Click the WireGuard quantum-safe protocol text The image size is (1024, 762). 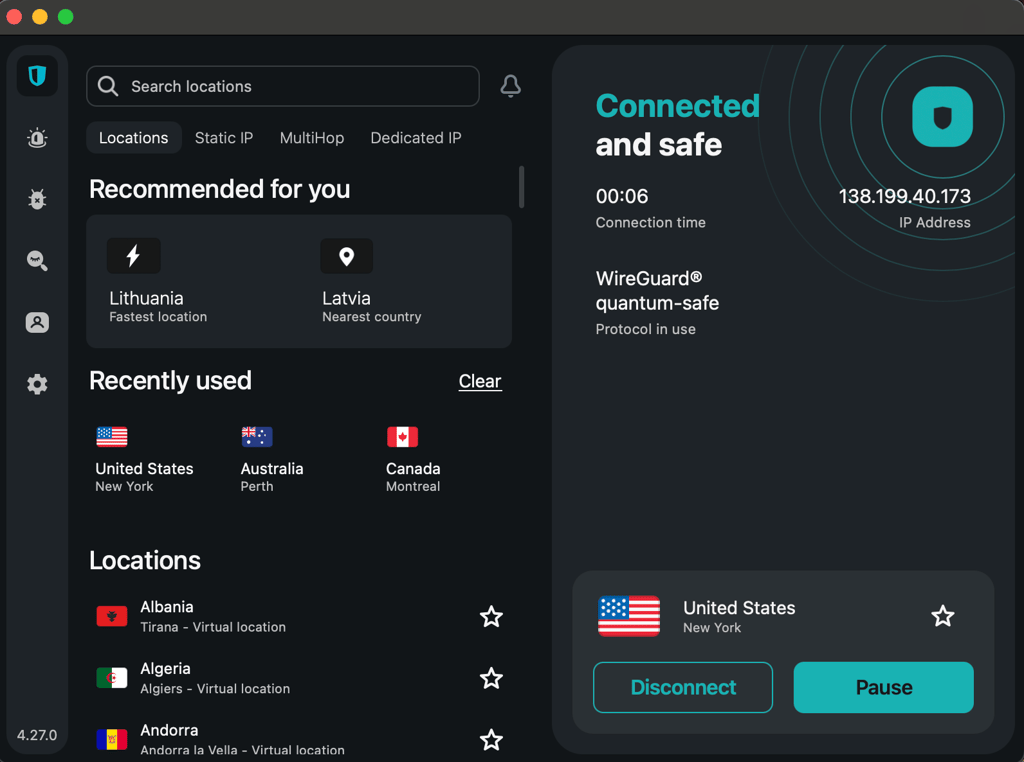click(x=657, y=291)
